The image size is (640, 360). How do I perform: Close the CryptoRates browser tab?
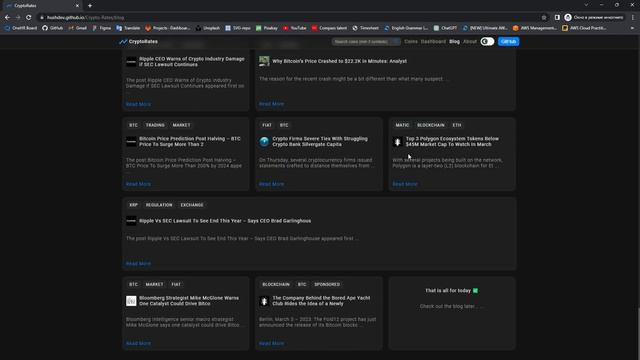click(x=77, y=6)
